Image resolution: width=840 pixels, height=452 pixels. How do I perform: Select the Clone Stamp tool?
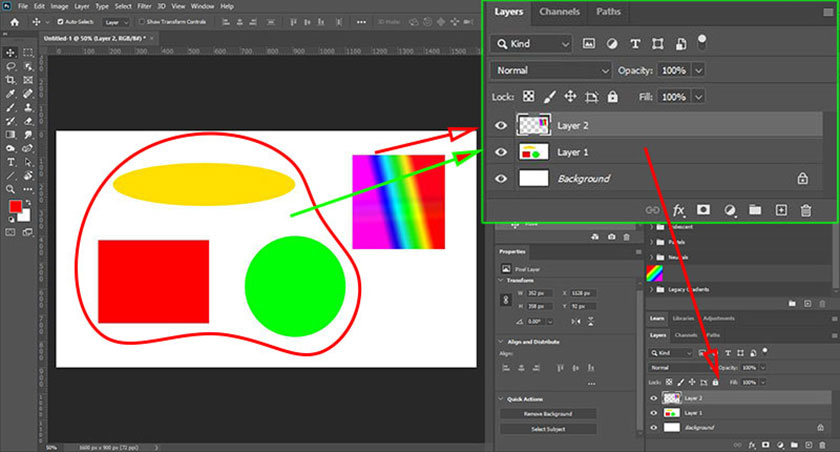(28, 108)
